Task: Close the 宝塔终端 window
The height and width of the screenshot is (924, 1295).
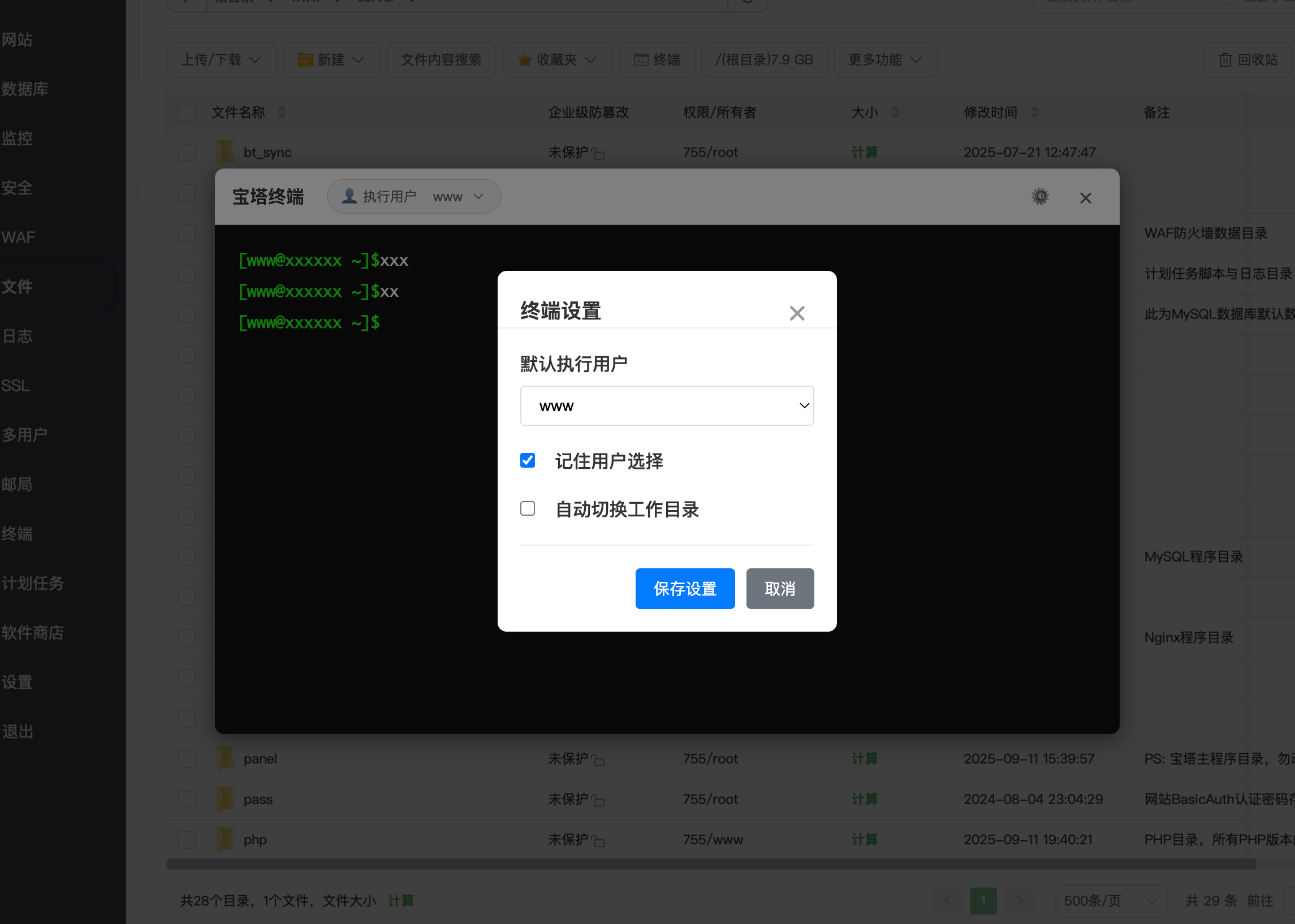Action: point(1086,198)
